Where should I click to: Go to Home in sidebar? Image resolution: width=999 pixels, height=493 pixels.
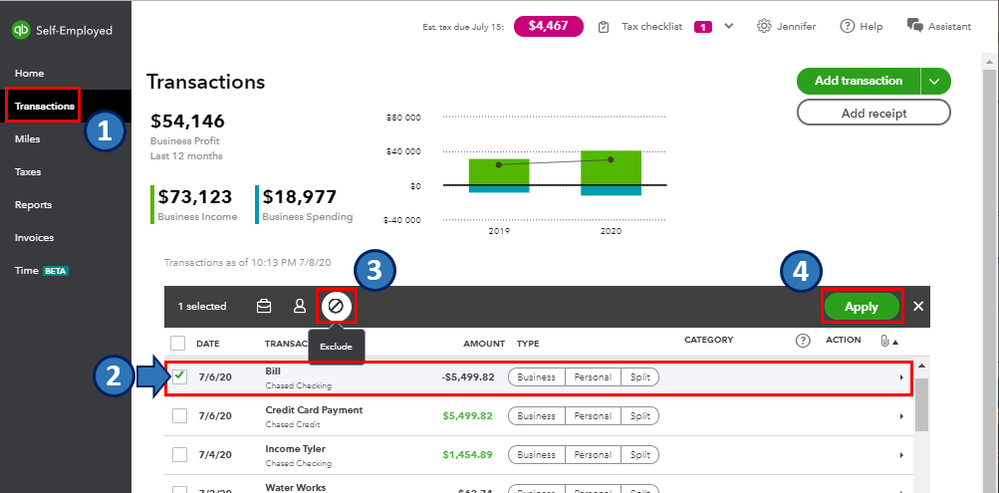point(29,73)
